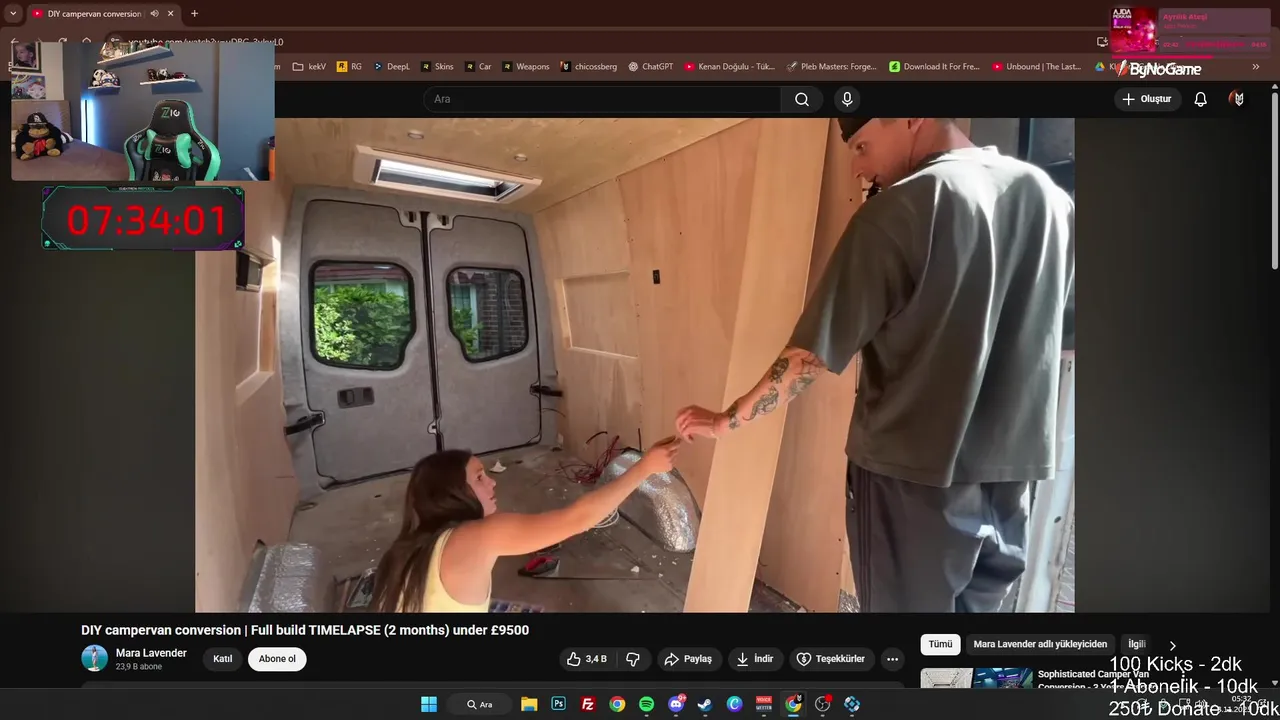Subscribe using the Abone ol button
Image resolution: width=1280 pixels, height=720 pixels.
[x=277, y=659]
